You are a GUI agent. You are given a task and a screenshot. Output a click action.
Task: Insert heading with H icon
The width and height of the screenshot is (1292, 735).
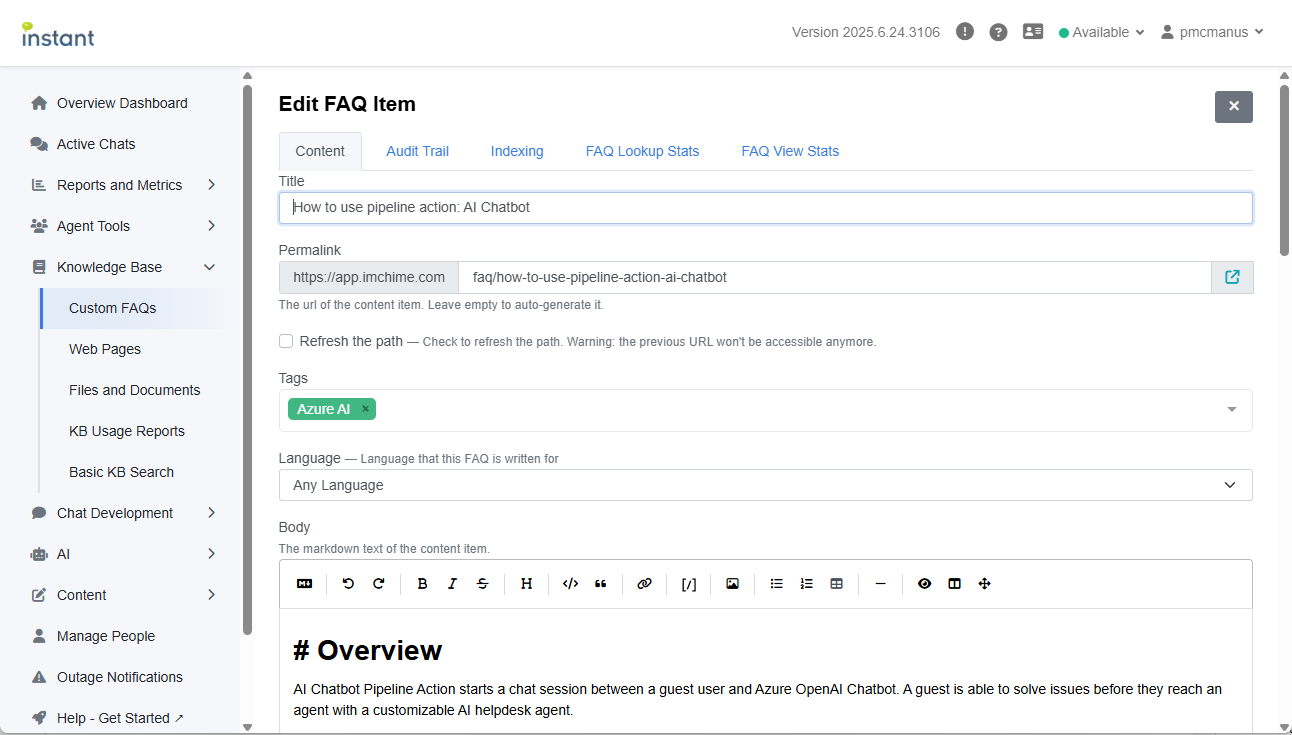coord(526,584)
